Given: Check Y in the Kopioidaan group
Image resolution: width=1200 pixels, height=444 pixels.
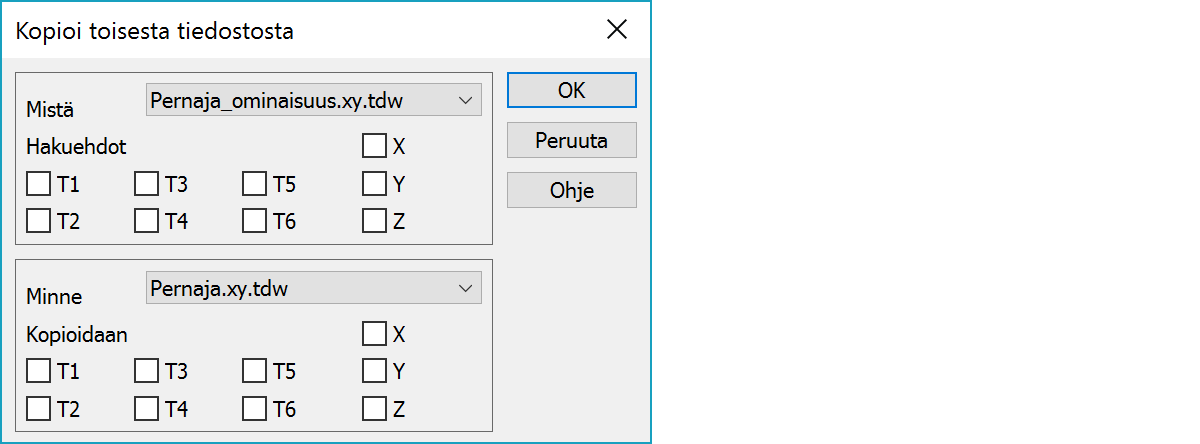Looking at the screenshot, I should click(374, 371).
